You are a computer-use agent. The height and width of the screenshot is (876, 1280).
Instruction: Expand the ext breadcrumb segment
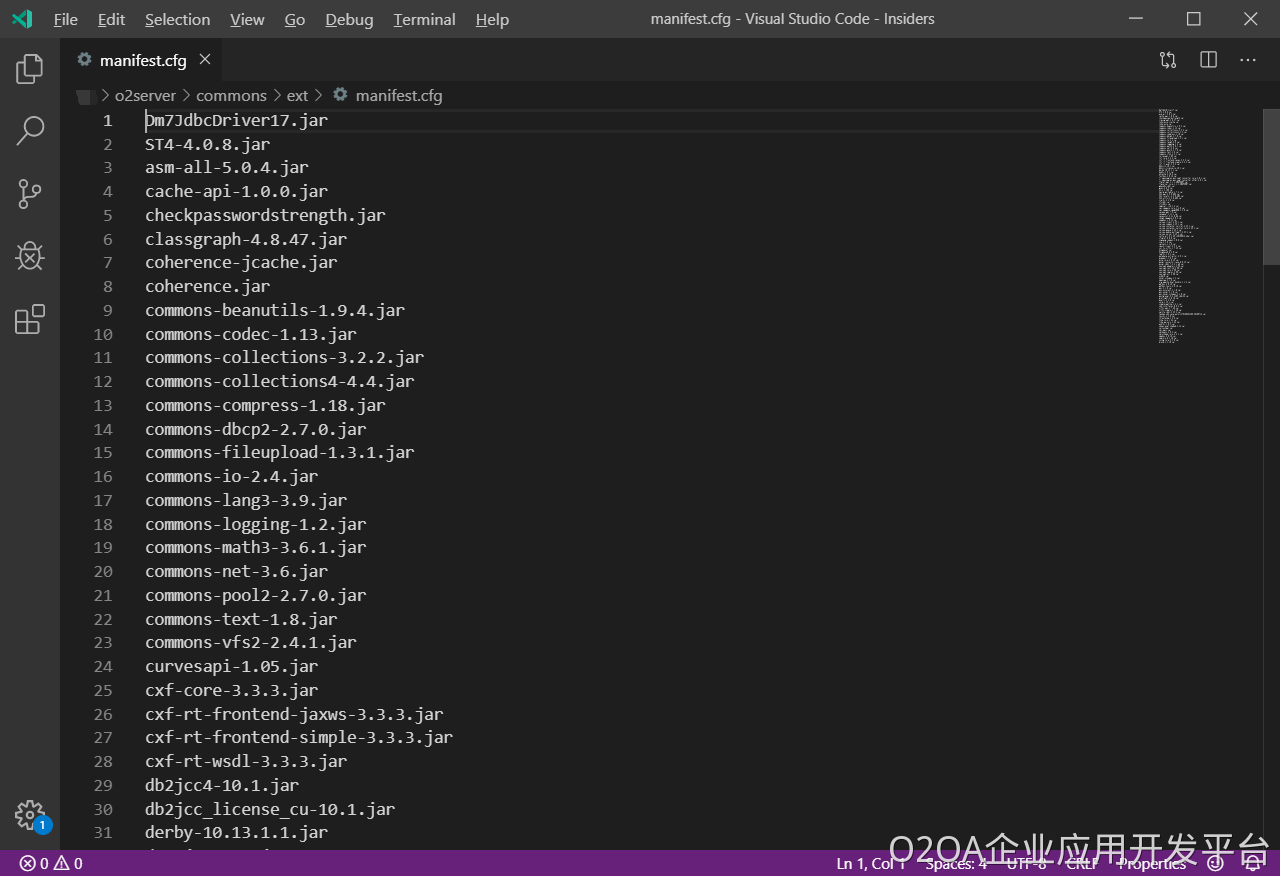[x=297, y=96]
